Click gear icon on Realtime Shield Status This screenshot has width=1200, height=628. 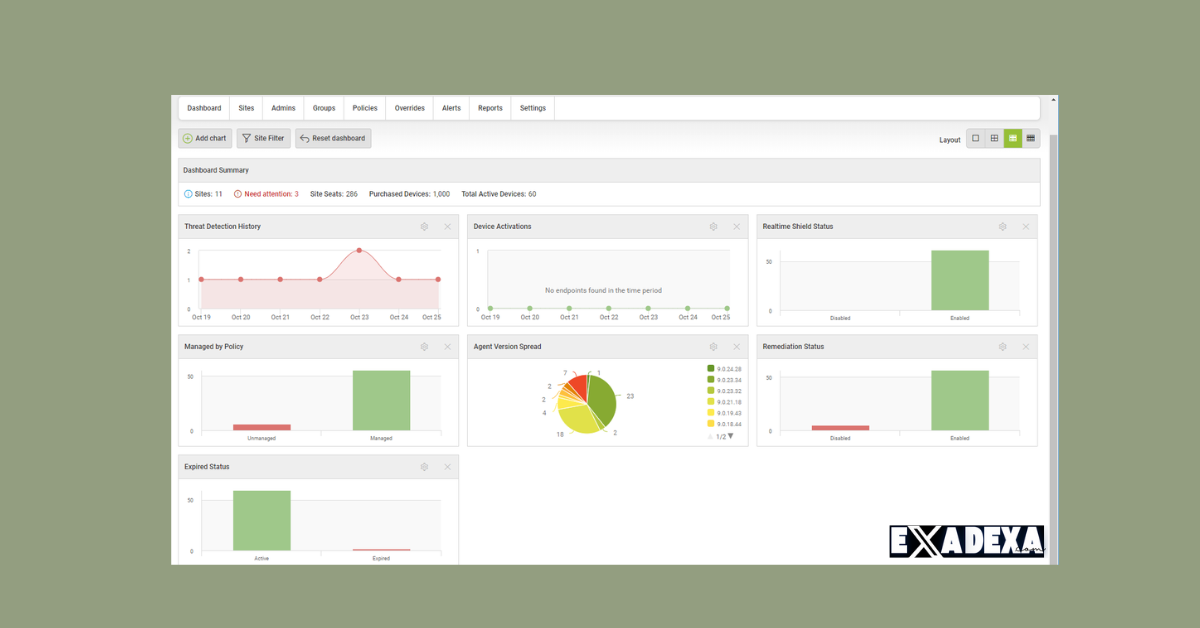[x=1002, y=227]
